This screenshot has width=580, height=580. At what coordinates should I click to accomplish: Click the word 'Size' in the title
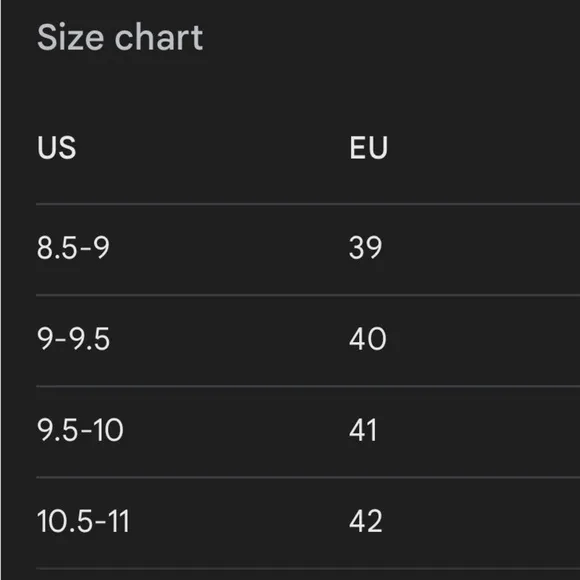point(70,37)
